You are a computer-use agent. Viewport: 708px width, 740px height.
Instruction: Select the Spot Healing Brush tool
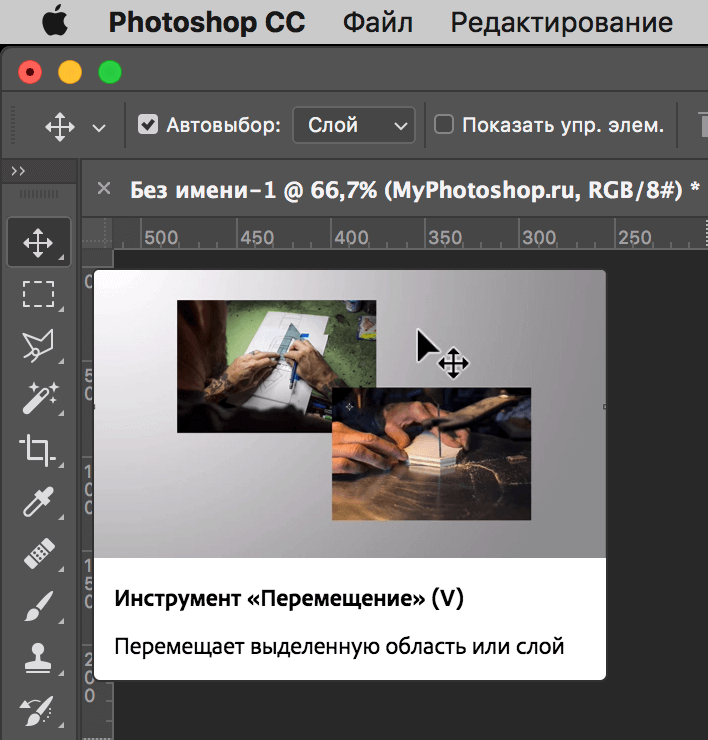[x=39, y=553]
